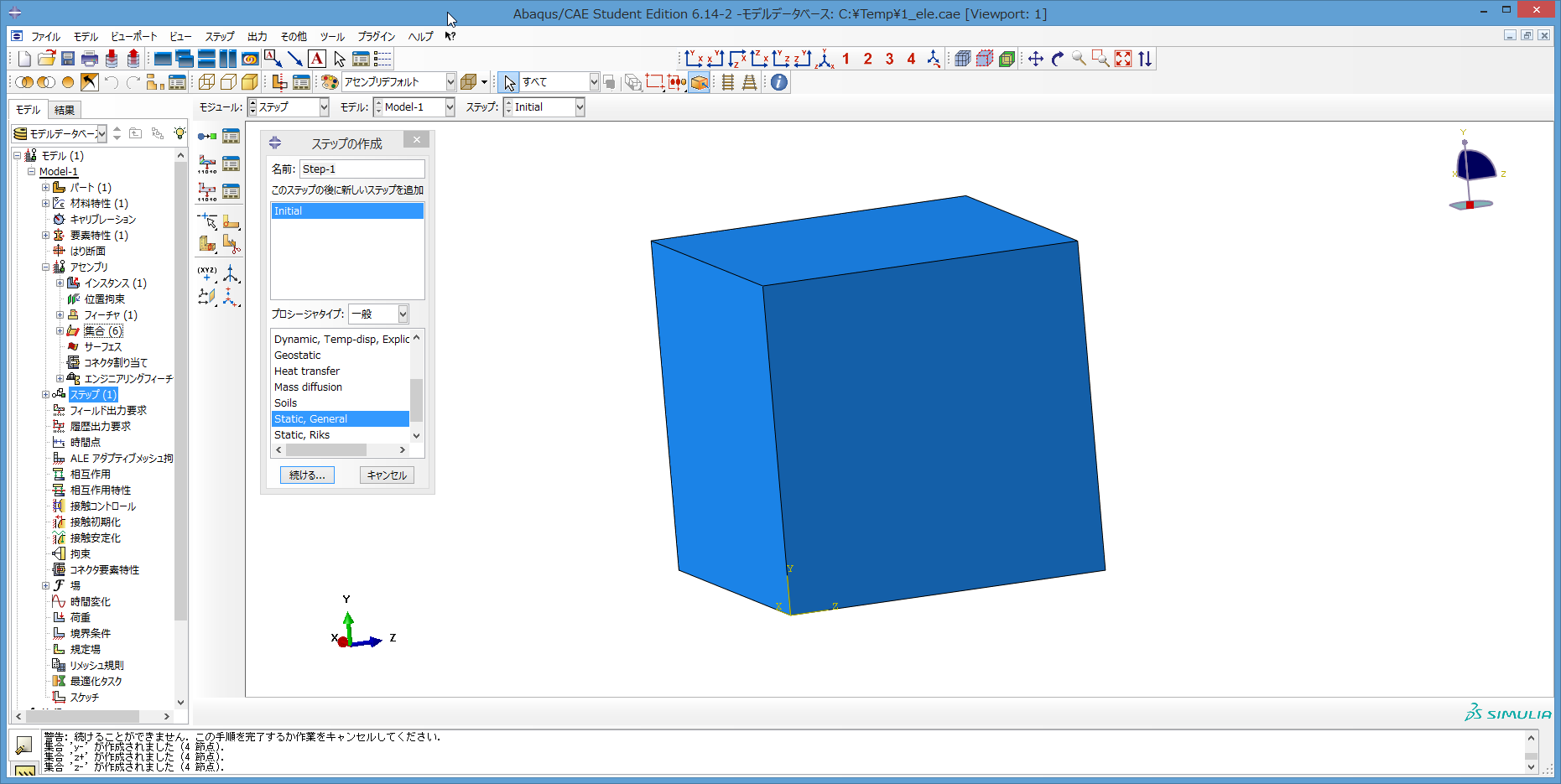Image resolution: width=1561 pixels, height=784 pixels.
Task: Click the 続ける... button
Action: point(307,475)
